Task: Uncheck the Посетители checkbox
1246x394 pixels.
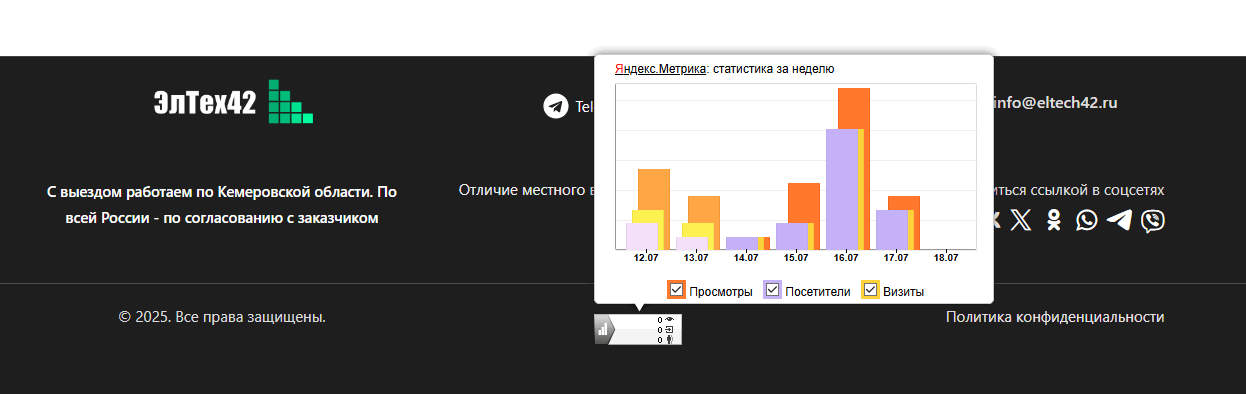Action: point(772,290)
